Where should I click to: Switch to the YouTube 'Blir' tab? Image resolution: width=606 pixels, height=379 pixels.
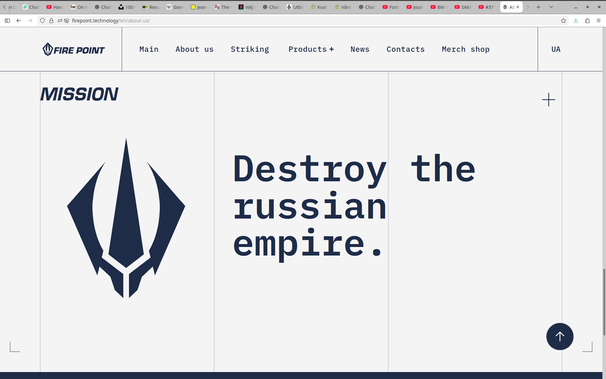tap(438, 7)
